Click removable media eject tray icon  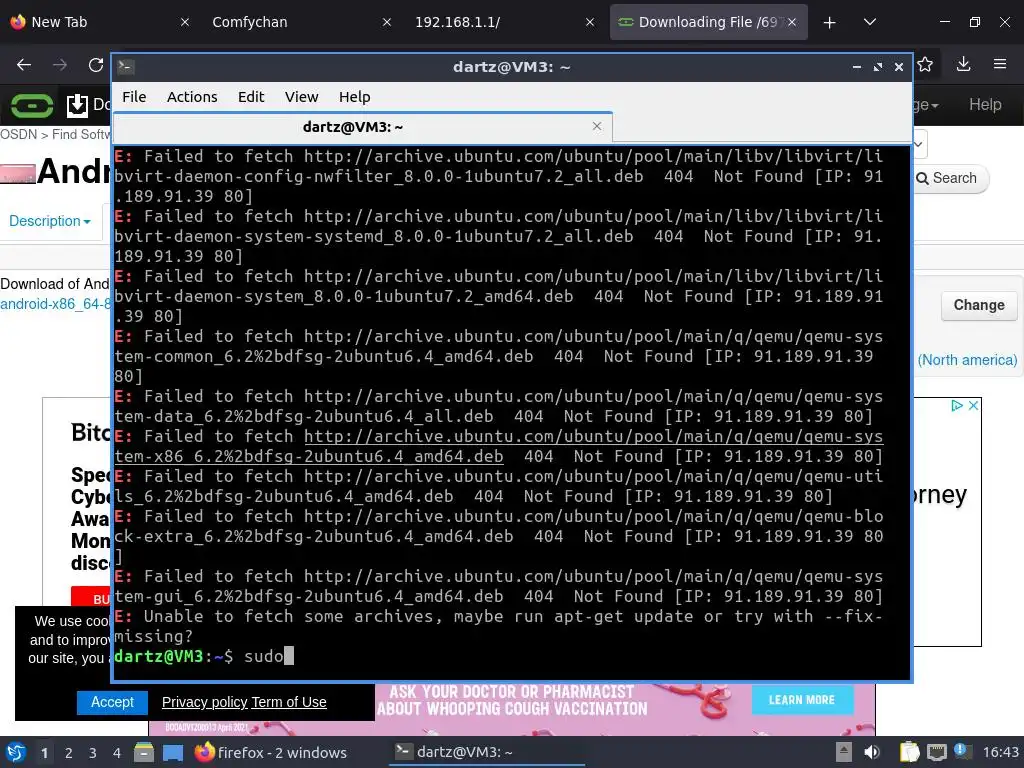pyautogui.click(x=844, y=752)
